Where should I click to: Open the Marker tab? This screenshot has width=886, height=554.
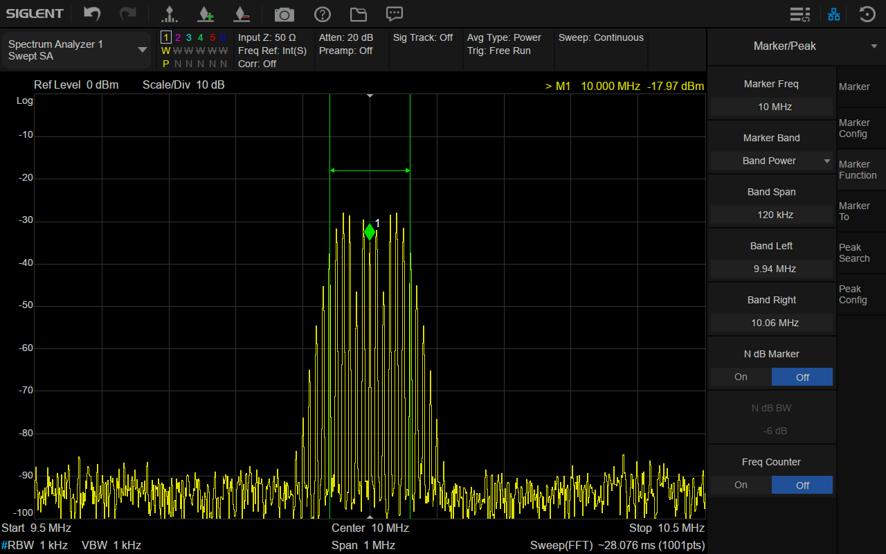861,86
